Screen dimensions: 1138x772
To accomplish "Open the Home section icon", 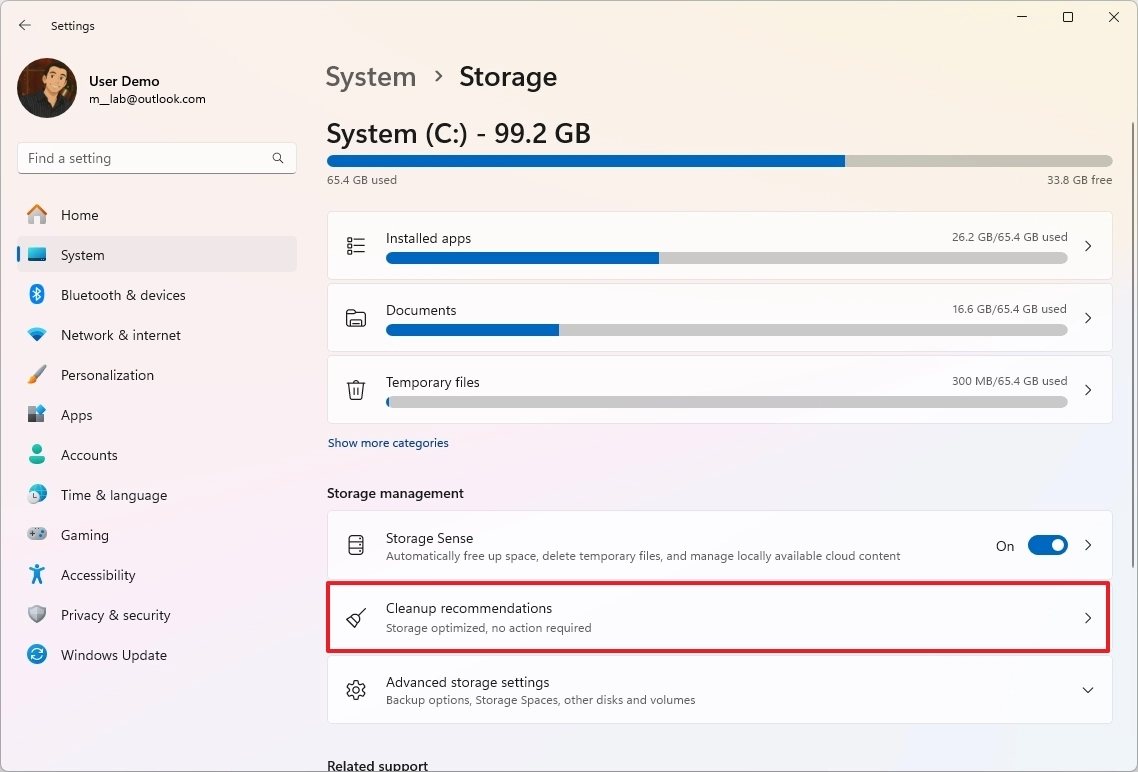I will point(37,215).
